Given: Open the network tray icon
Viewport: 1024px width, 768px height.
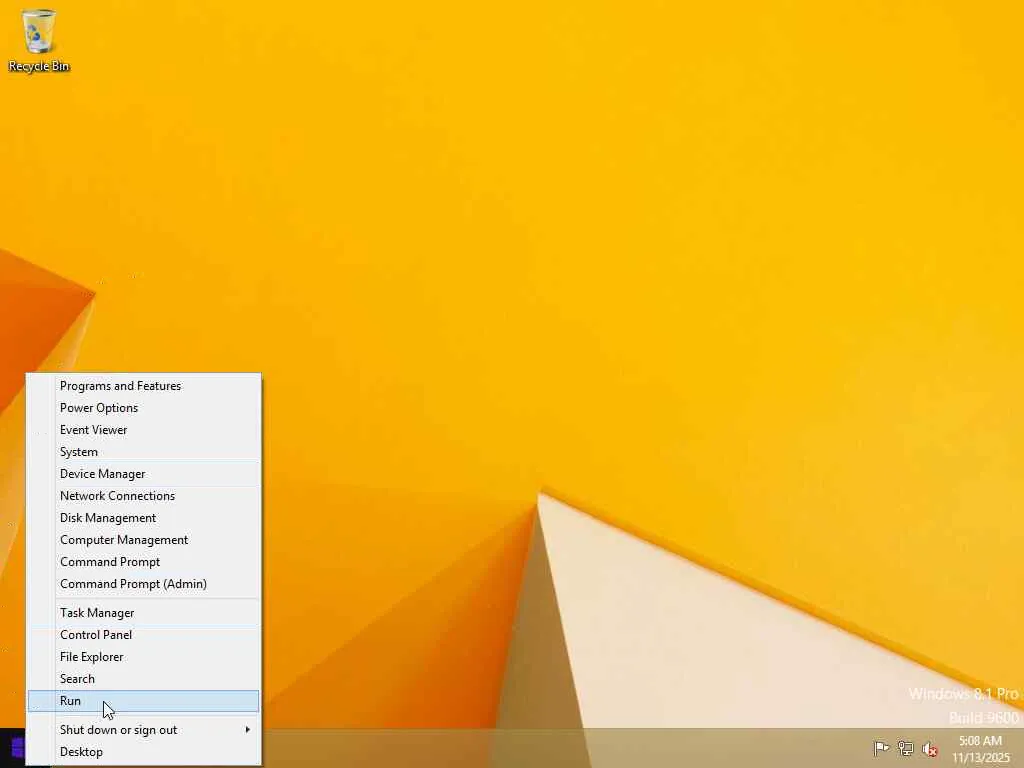Looking at the screenshot, I should (x=905, y=748).
